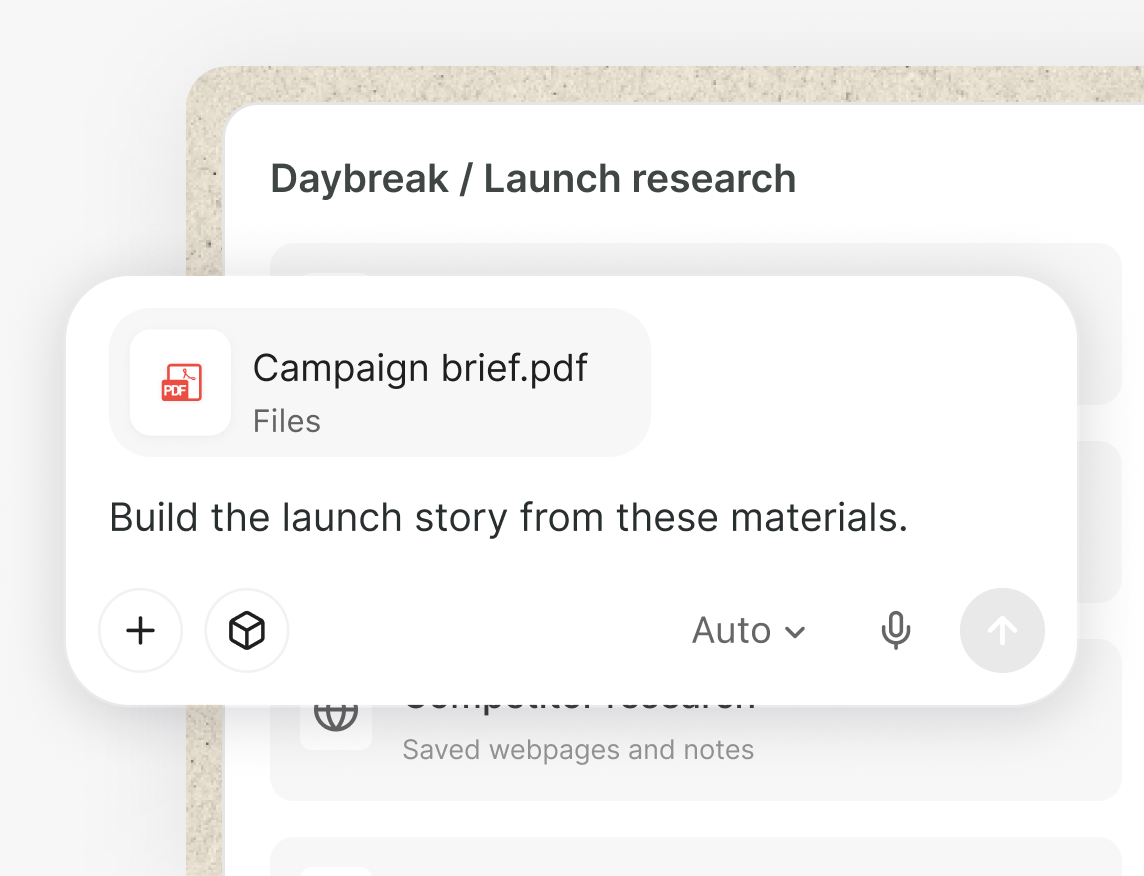Click the card edge right of the composer
This screenshot has width=1144, height=876.
click(x=1100, y=522)
